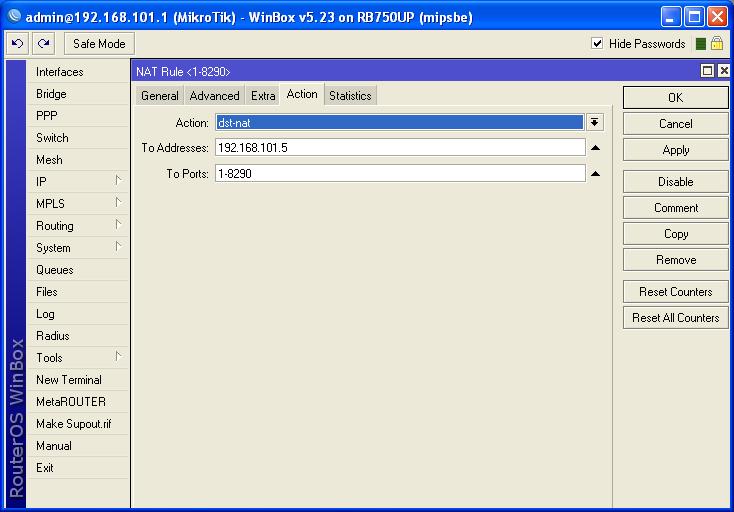The width and height of the screenshot is (734, 512).
Task: Expand the MPLS submenu
Action: pos(118,202)
